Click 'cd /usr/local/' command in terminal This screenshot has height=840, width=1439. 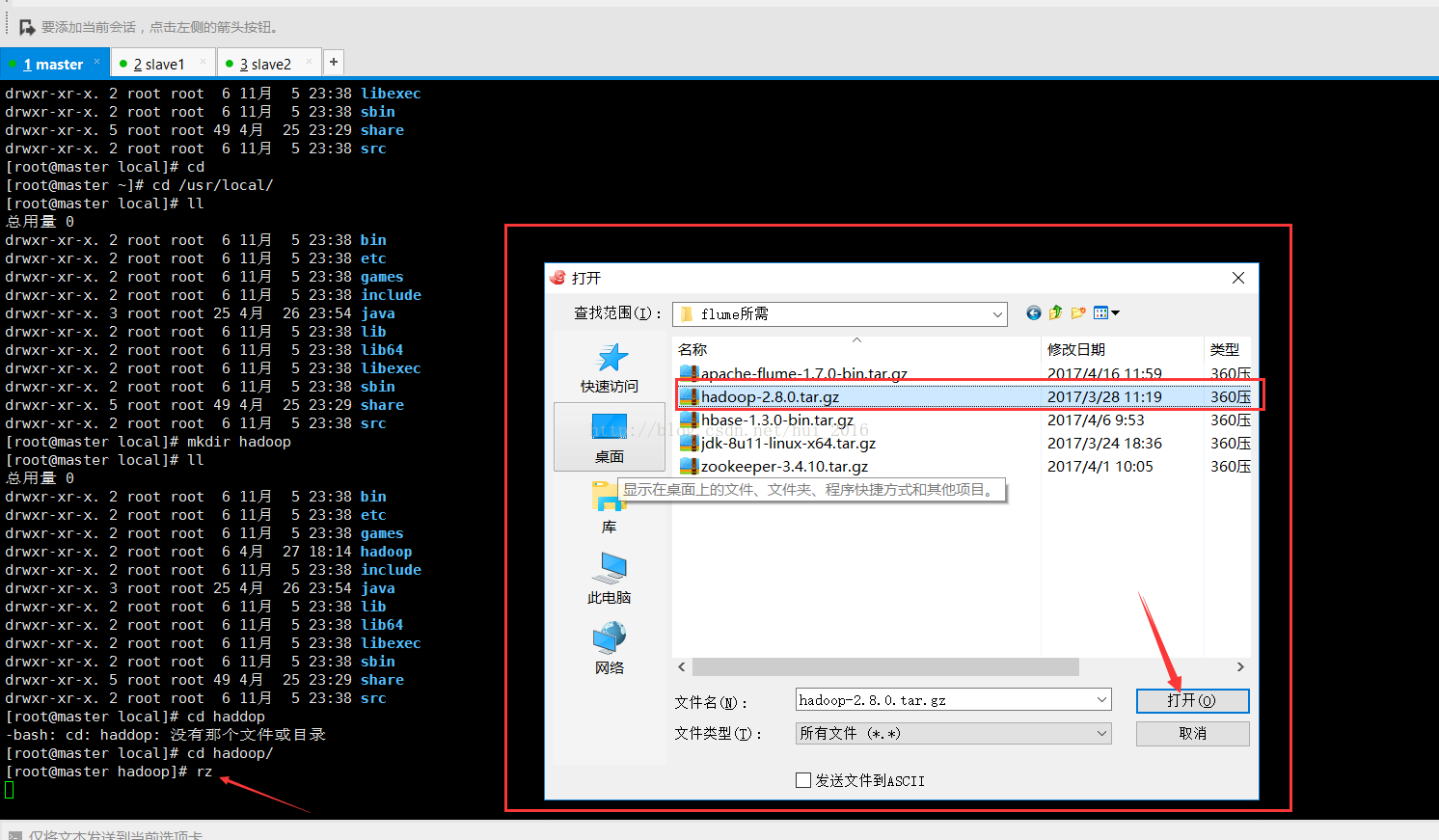(x=213, y=185)
